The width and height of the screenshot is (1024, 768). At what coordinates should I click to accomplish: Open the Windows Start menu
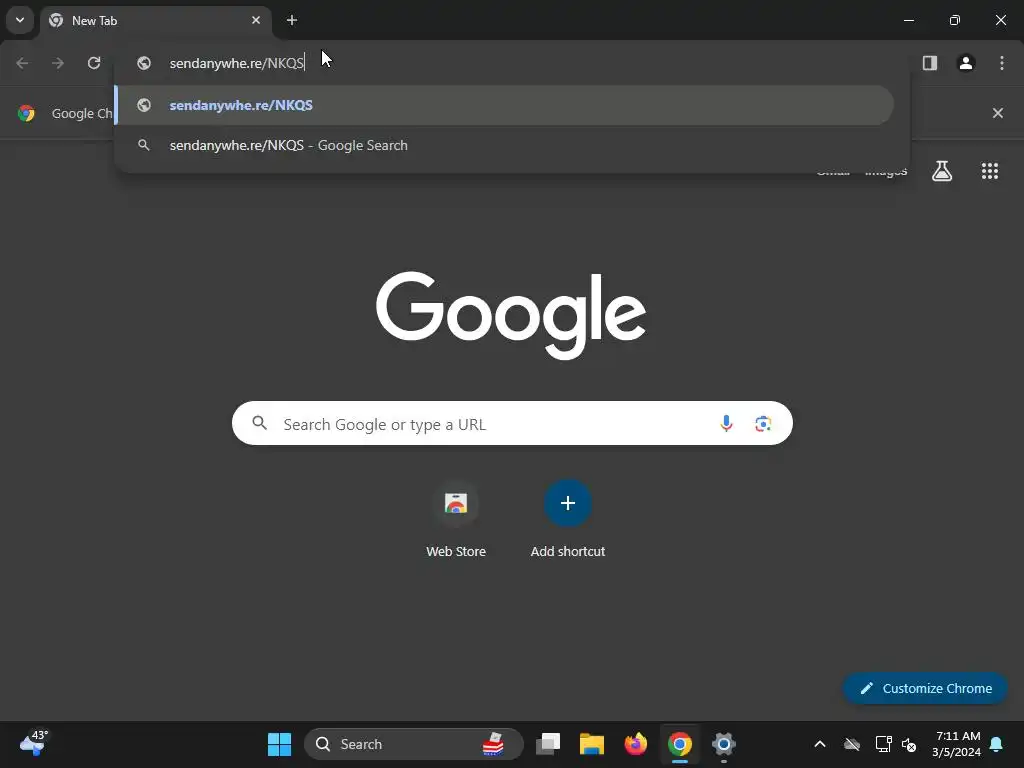coord(280,744)
